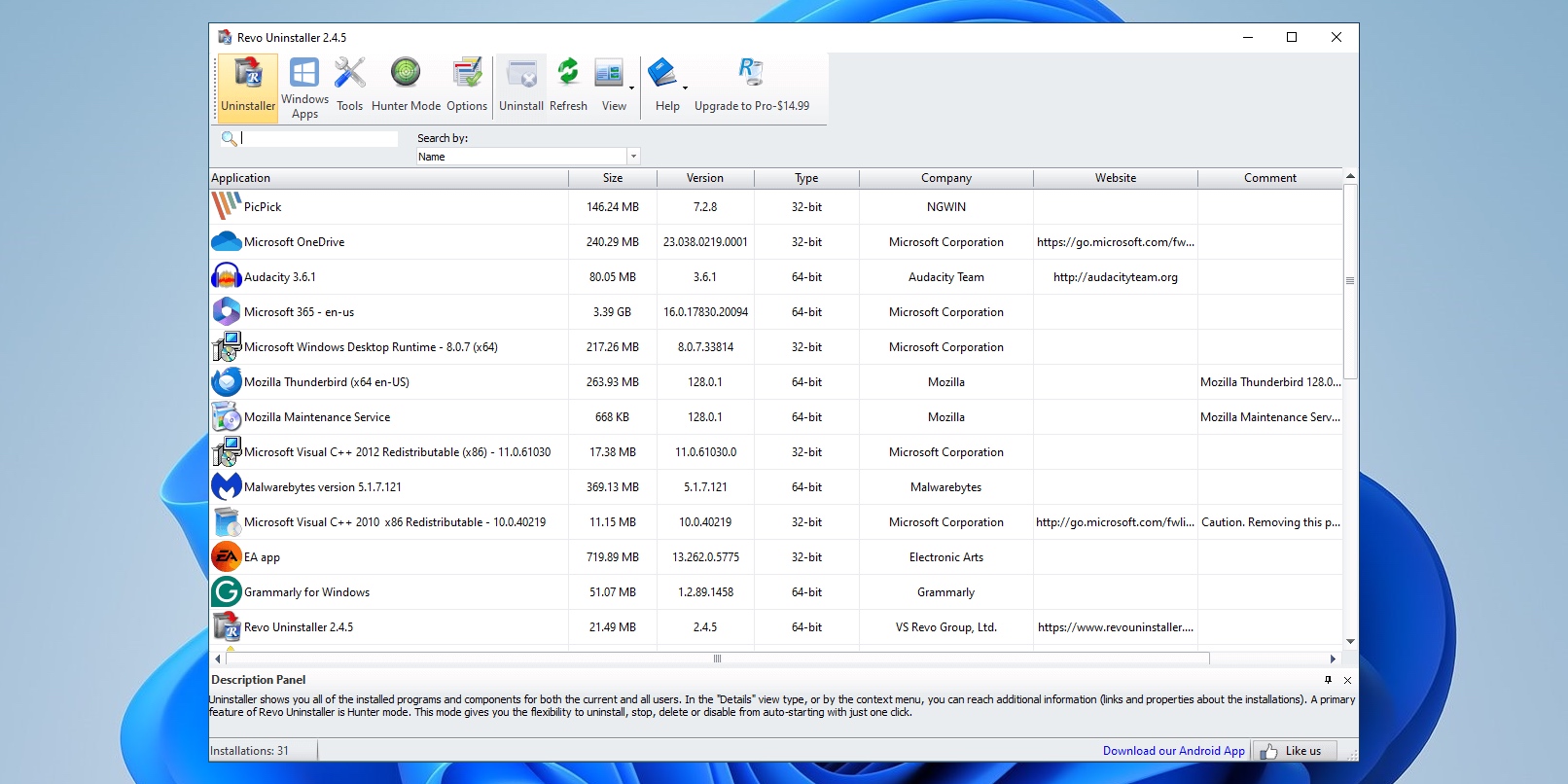Select the Malwarebytes program icon
Screen dimensions: 1568x784
(227, 486)
